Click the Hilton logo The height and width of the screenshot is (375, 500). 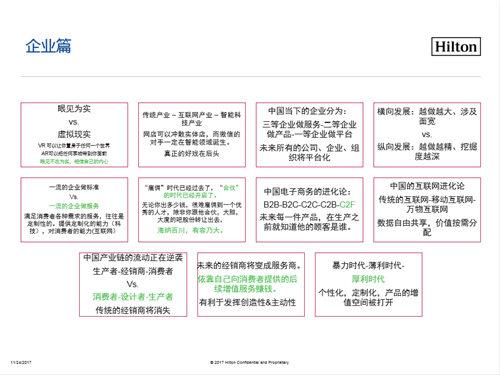coord(456,46)
